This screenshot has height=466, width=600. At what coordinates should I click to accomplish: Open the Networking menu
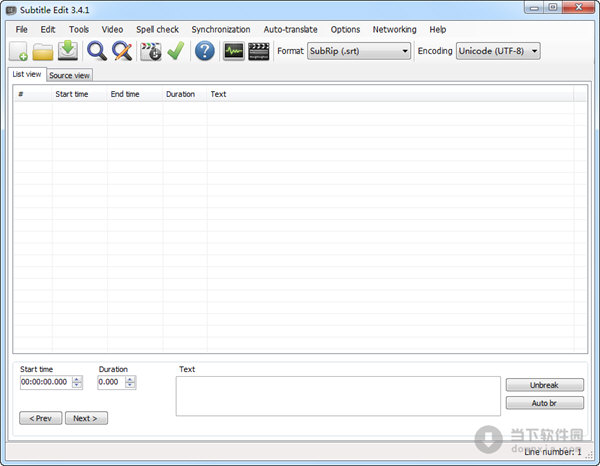[x=395, y=29]
